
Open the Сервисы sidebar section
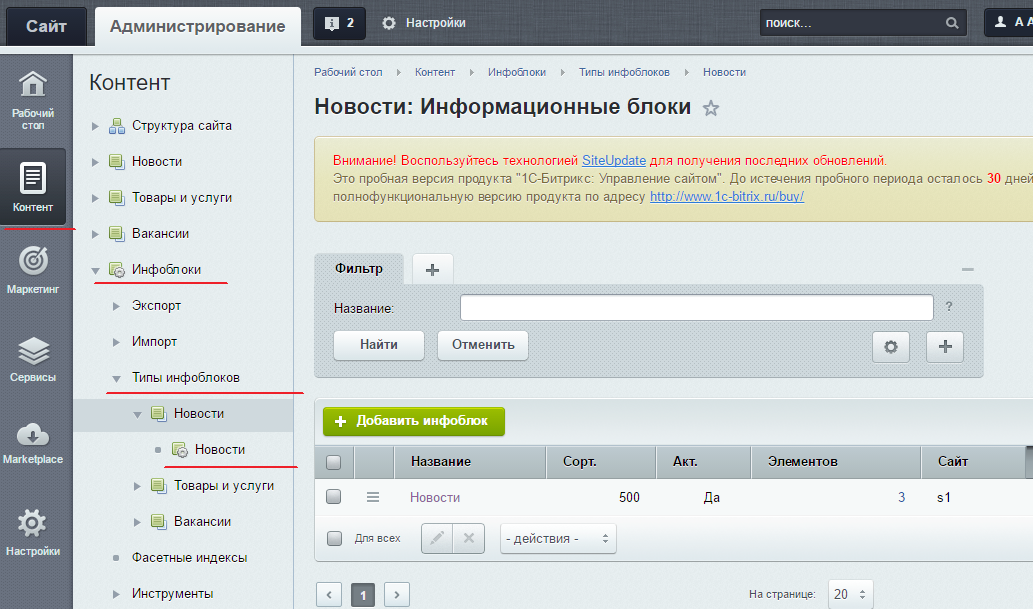click(32, 359)
